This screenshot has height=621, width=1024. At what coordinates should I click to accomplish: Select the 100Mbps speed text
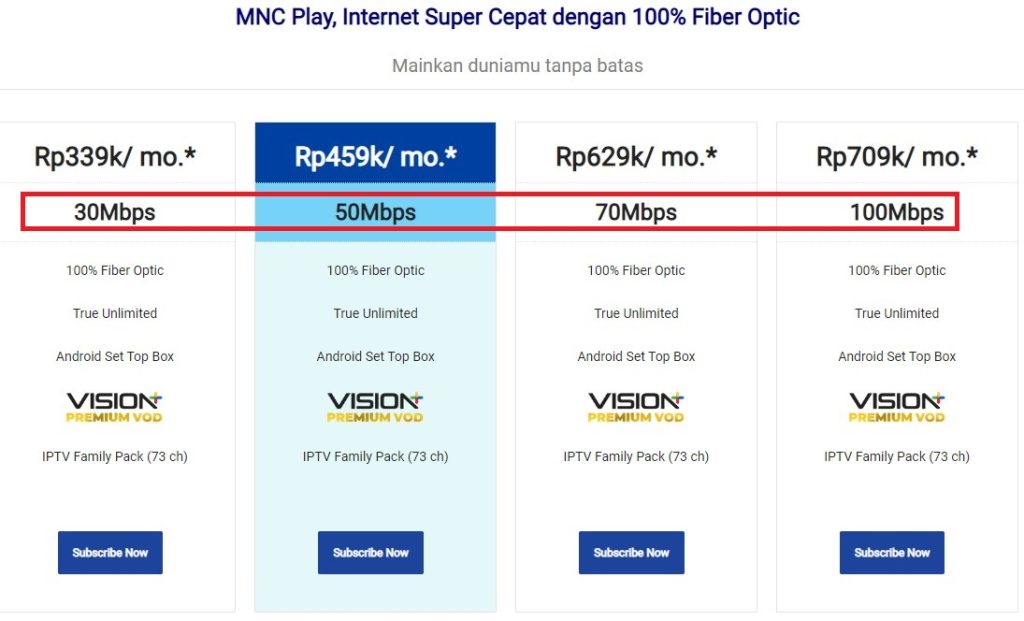pyautogui.click(x=897, y=212)
